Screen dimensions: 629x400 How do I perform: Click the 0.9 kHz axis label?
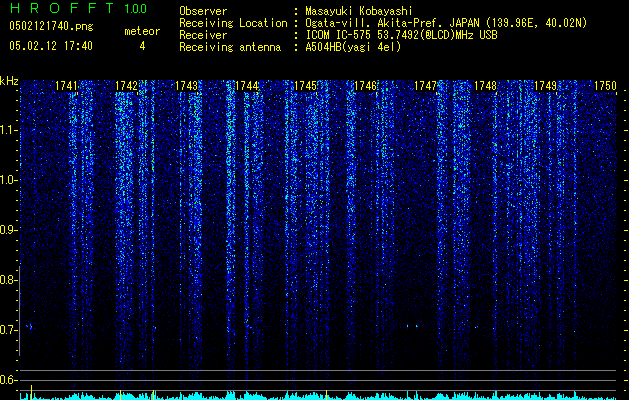click(x=9, y=230)
